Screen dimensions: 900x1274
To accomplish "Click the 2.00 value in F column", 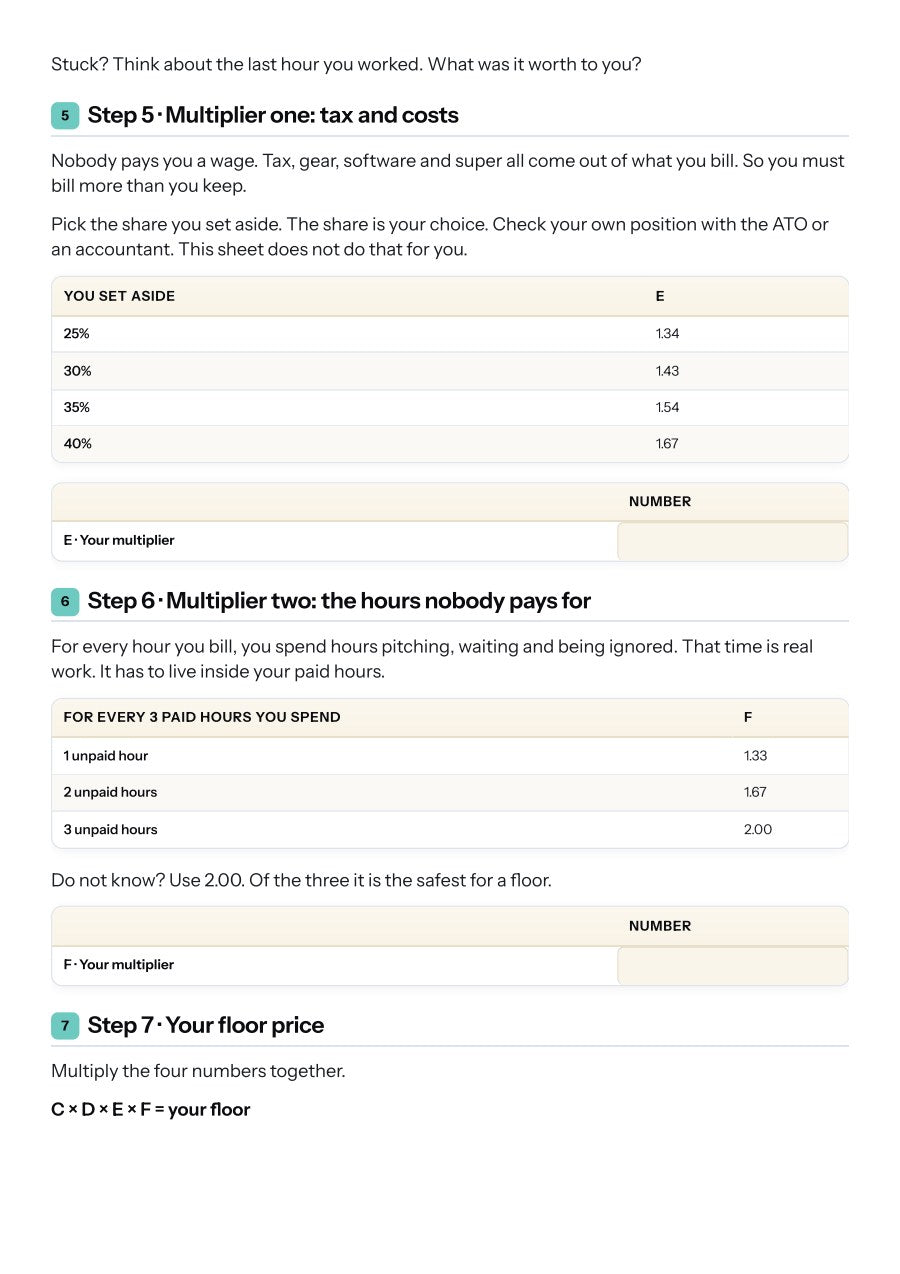I will pyautogui.click(x=758, y=830).
